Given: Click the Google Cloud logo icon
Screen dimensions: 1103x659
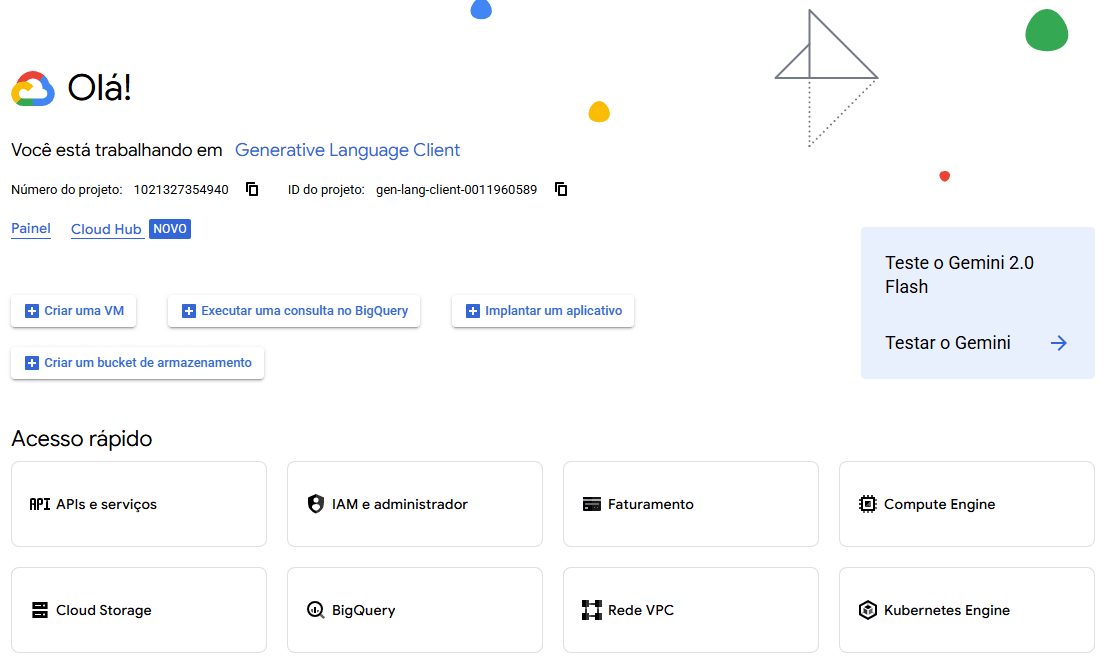Looking at the screenshot, I should (x=33, y=89).
